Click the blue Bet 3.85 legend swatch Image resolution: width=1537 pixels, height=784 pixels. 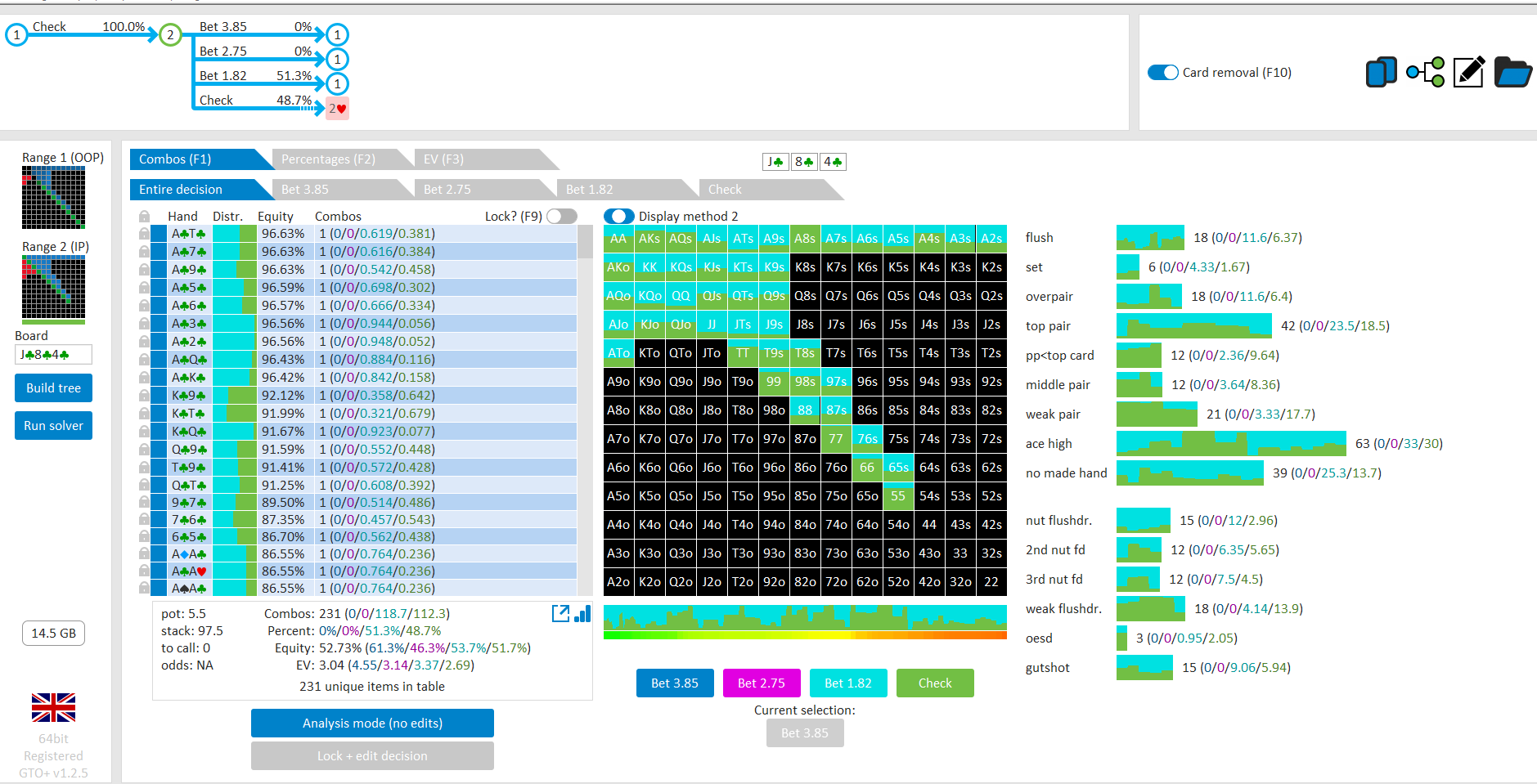675,683
